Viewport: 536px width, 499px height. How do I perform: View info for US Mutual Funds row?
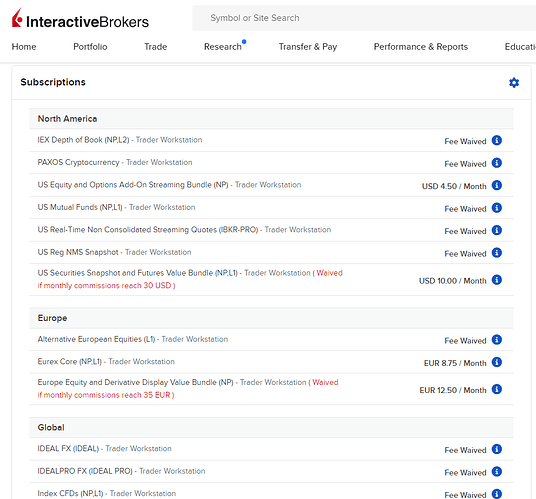coord(497,208)
